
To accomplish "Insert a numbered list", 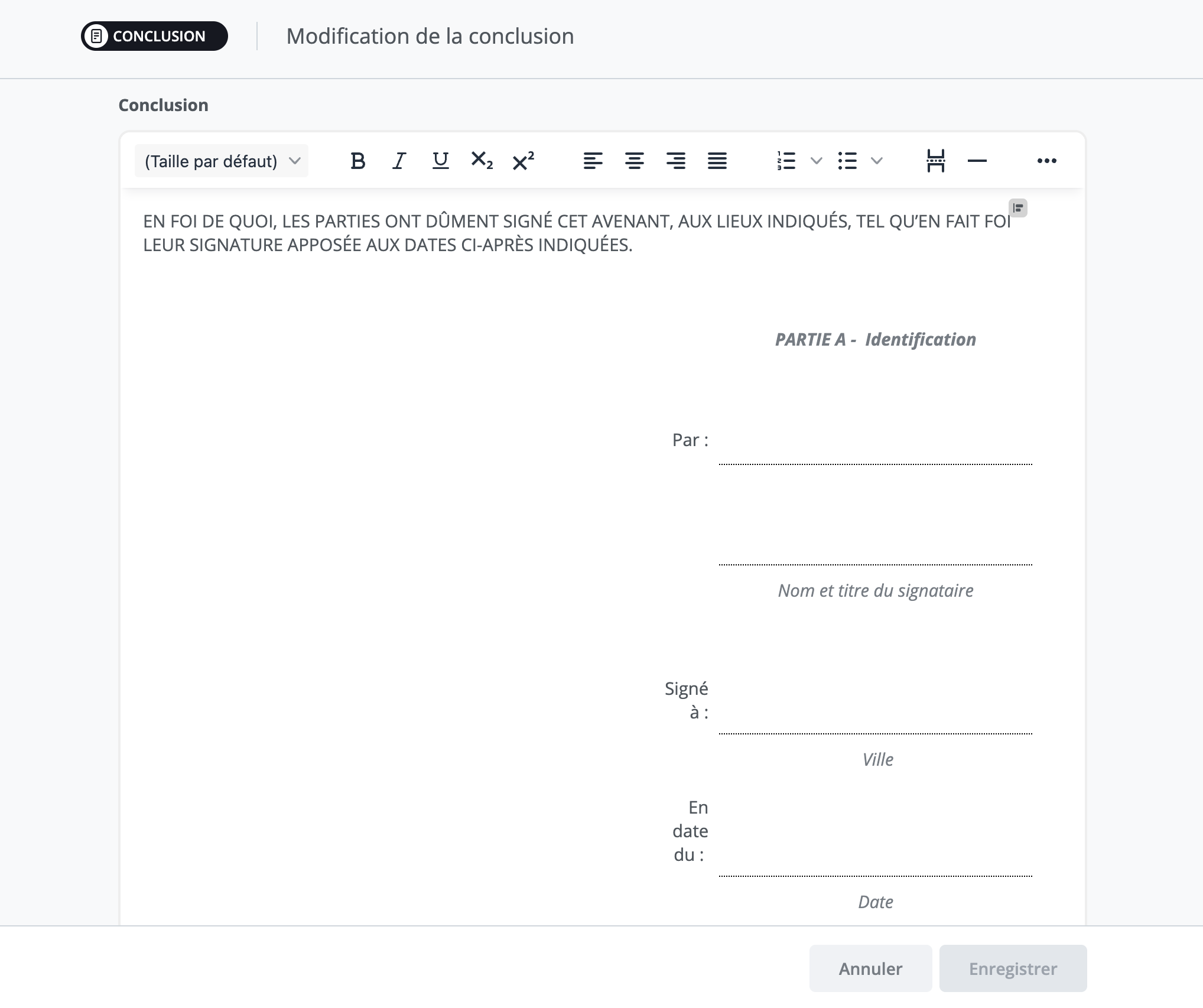I will point(786,161).
